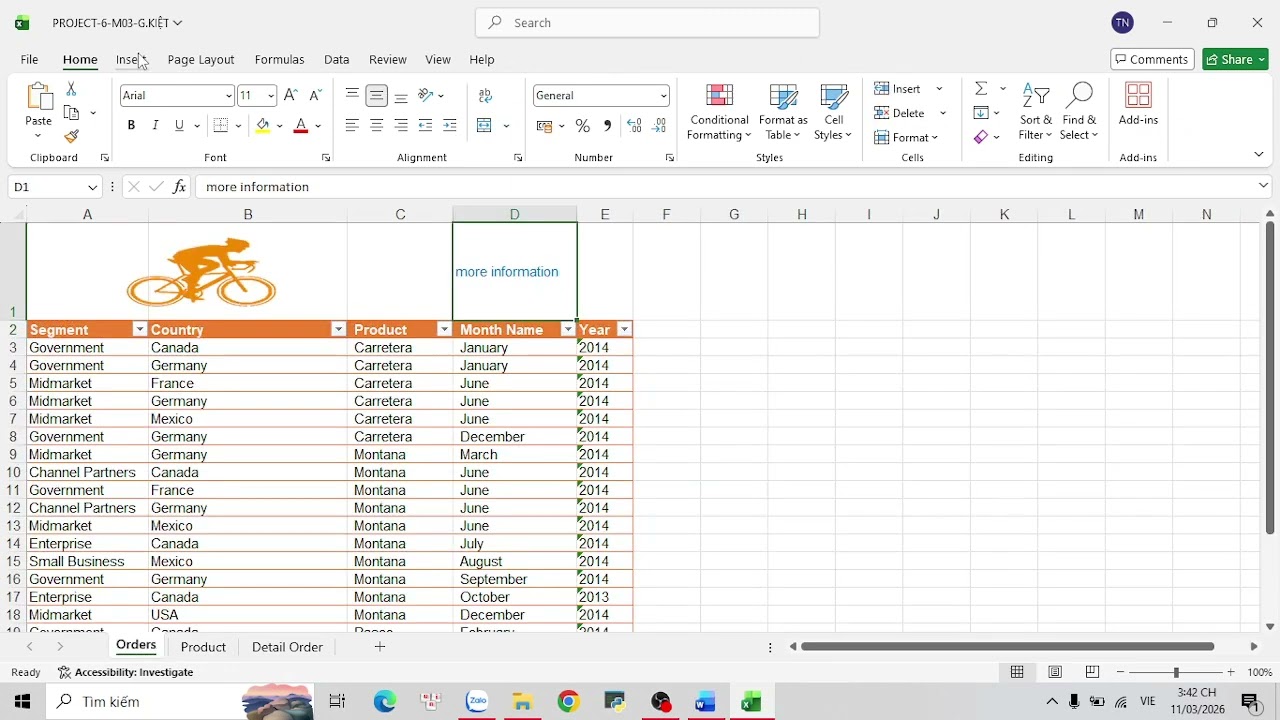Toggle Italic formatting
The image size is (1280, 720).
pyautogui.click(x=155, y=126)
